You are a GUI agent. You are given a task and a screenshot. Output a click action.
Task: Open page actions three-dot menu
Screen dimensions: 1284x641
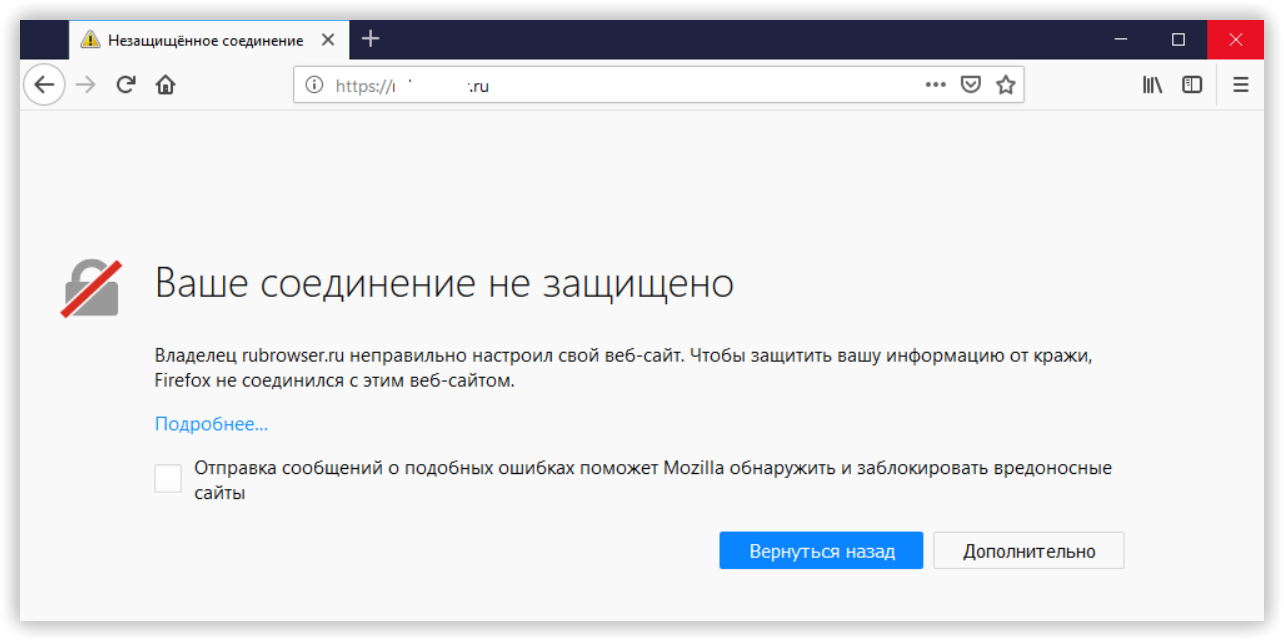(935, 85)
